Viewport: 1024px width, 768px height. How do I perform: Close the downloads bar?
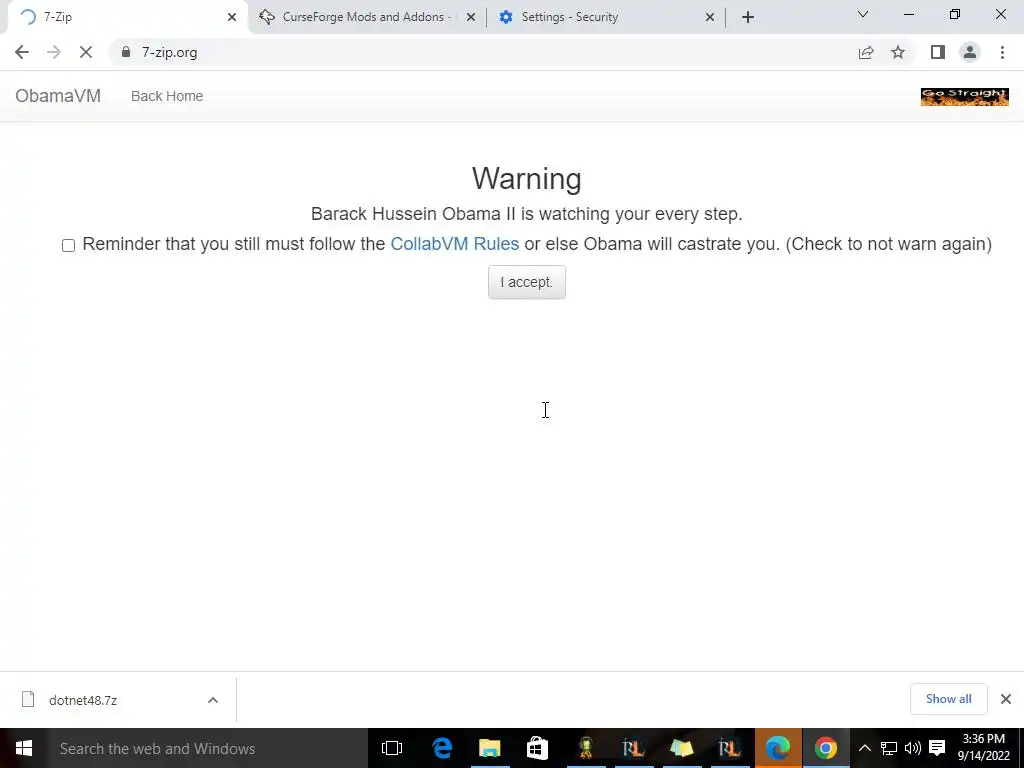point(1006,699)
